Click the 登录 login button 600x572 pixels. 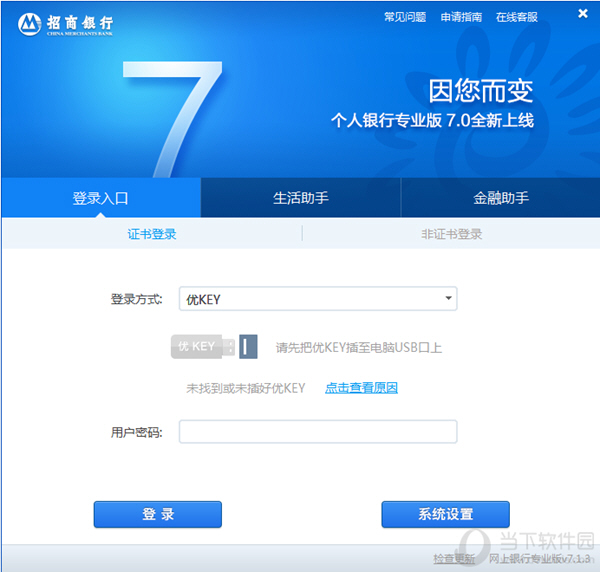[158, 514]
